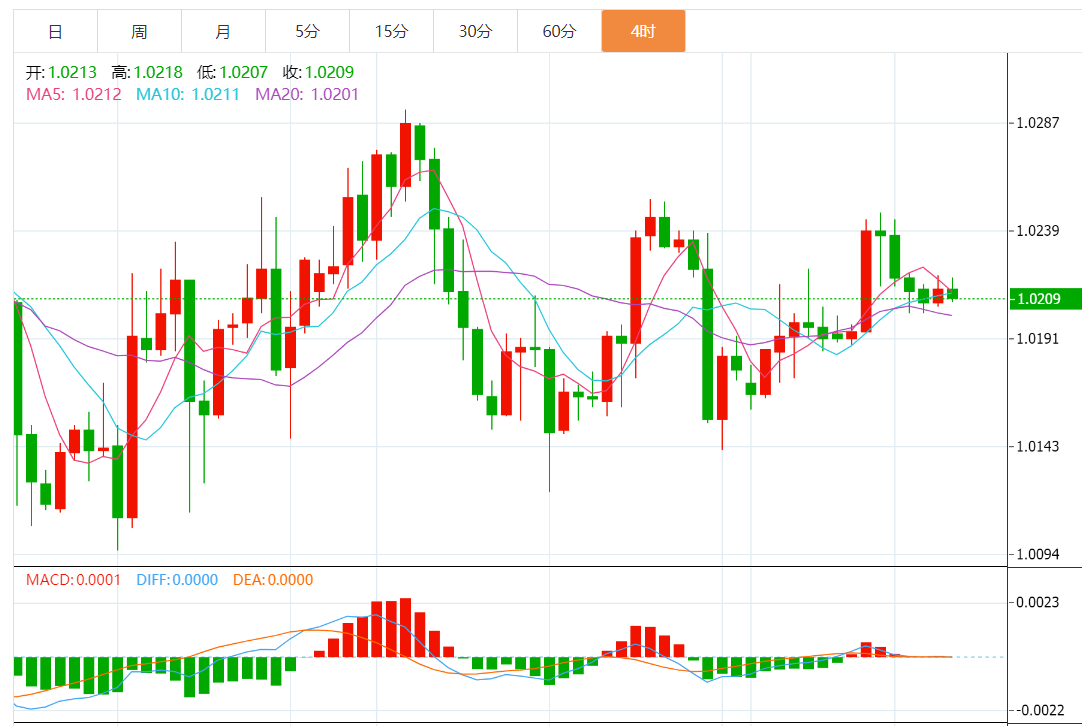Select the active 4时 tab
1082x726 pixels.
(643, 31)
